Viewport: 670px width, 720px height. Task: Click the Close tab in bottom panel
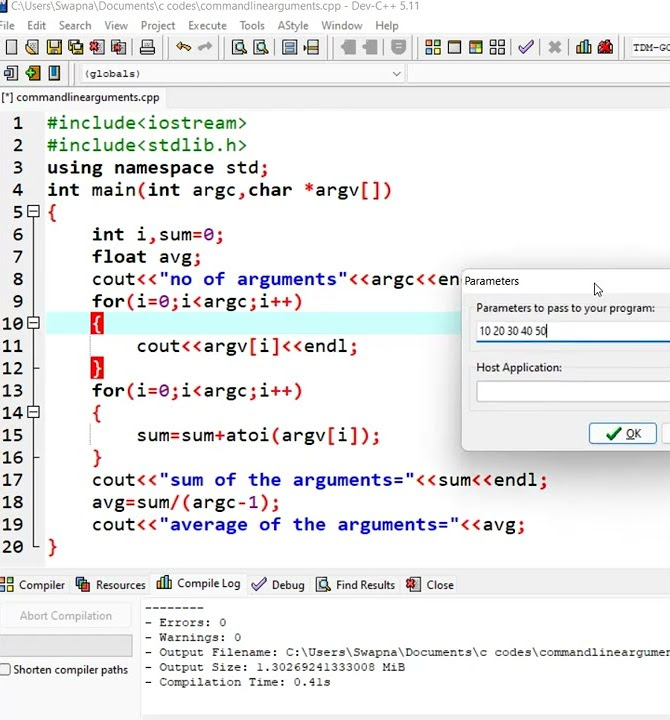(430, 585)
